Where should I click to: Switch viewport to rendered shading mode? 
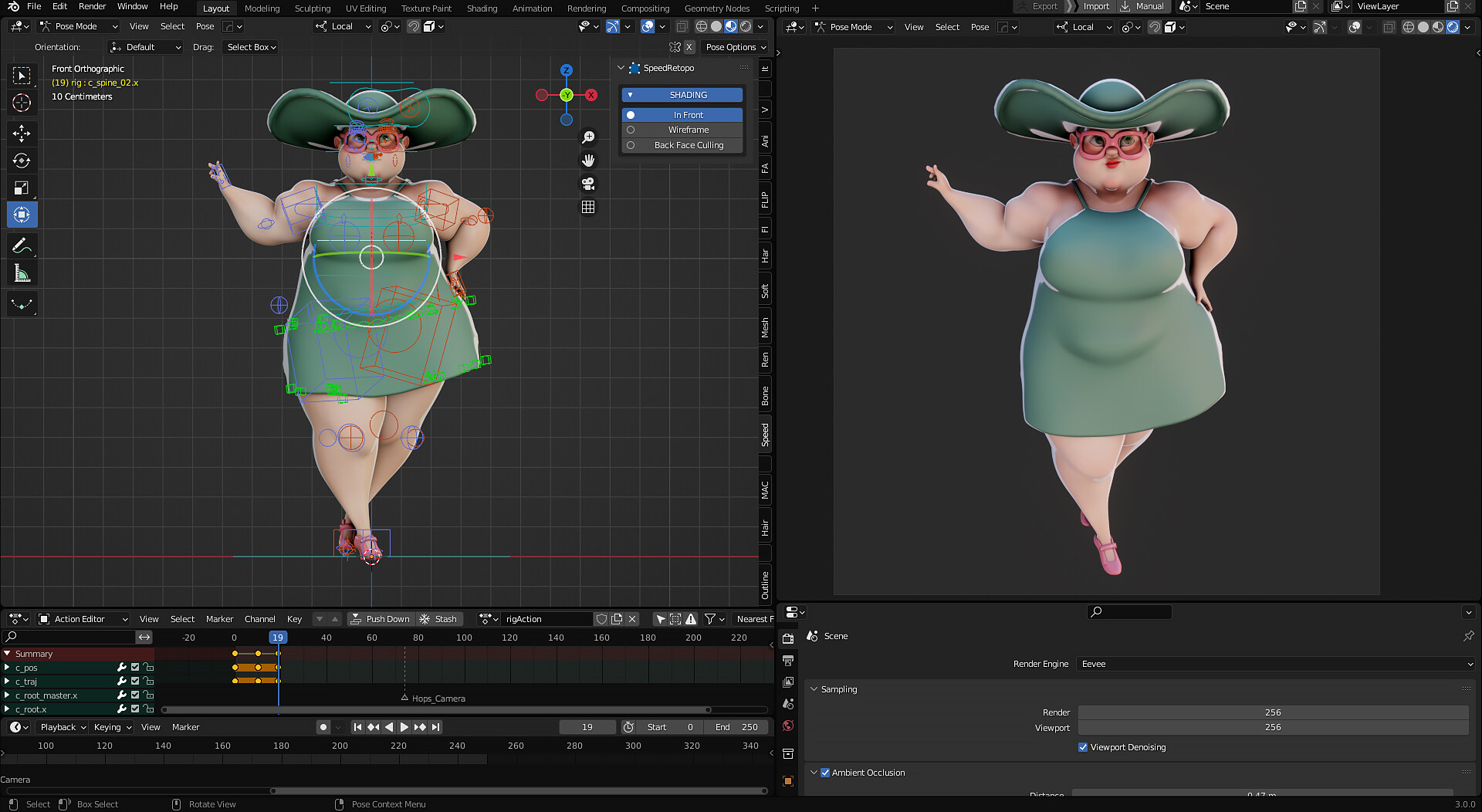(746, 25)
